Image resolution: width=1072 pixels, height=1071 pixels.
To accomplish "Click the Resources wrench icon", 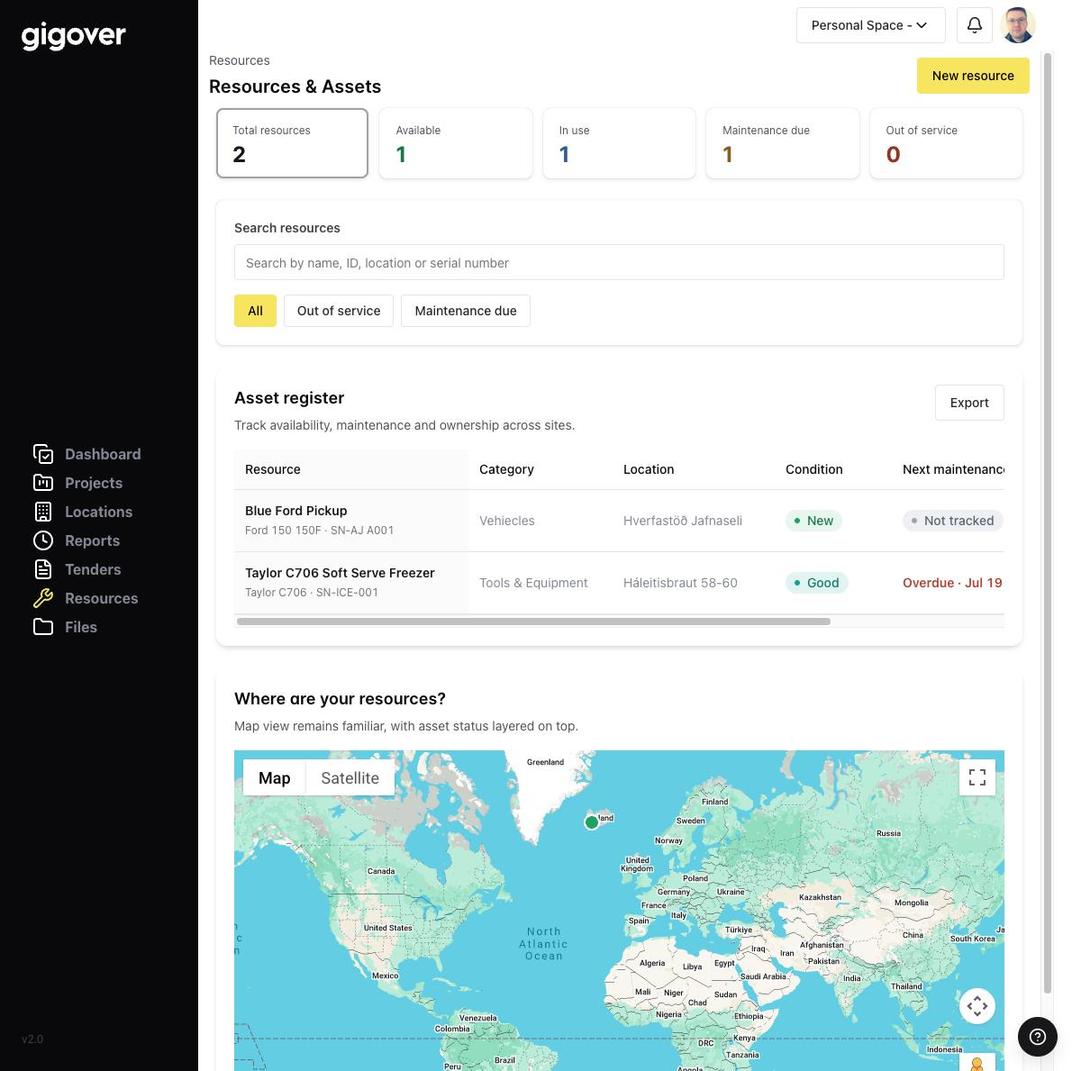I will point(43,598).
